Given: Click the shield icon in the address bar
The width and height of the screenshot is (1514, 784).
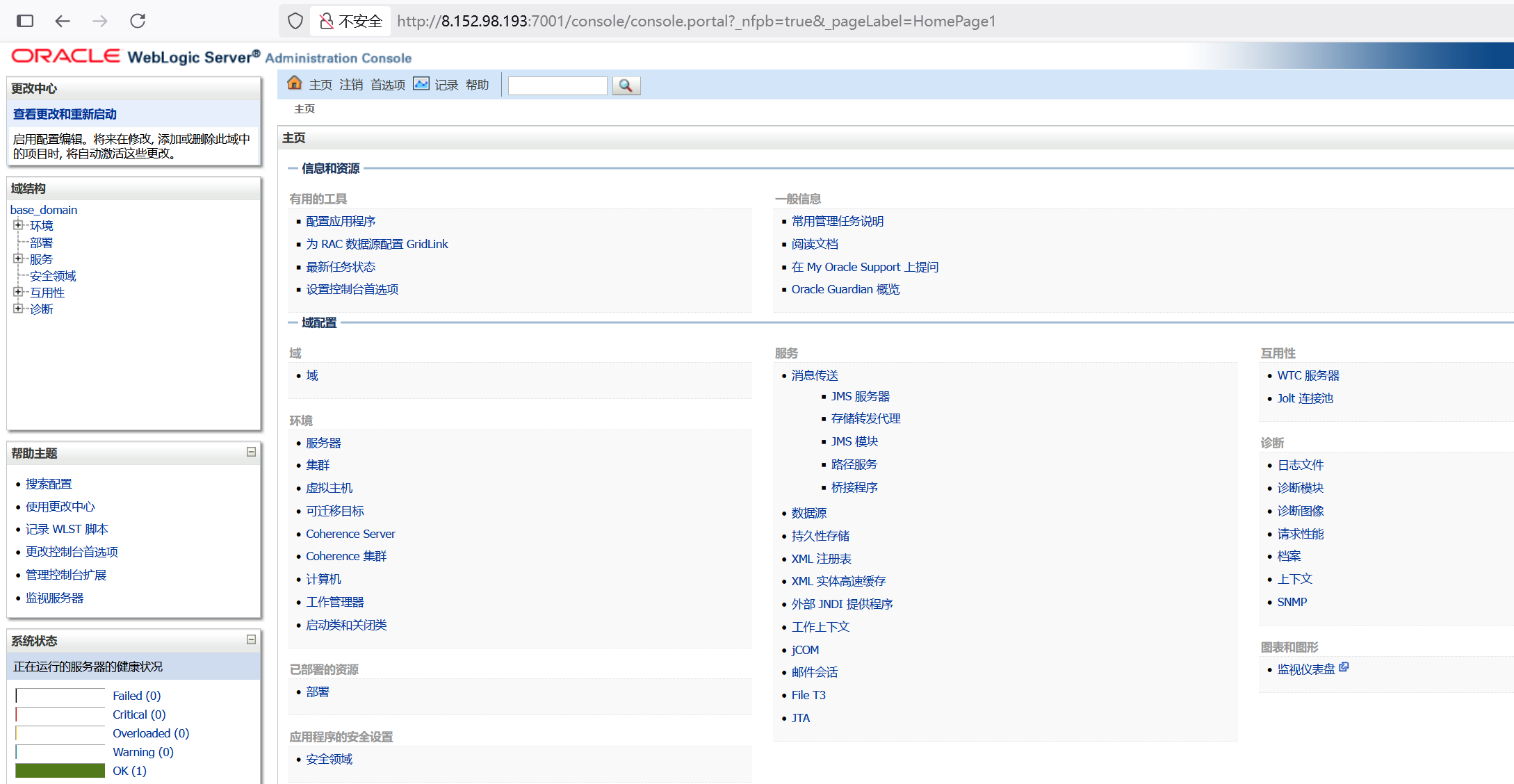Looking at the screenshot, I should pos(295,21).
